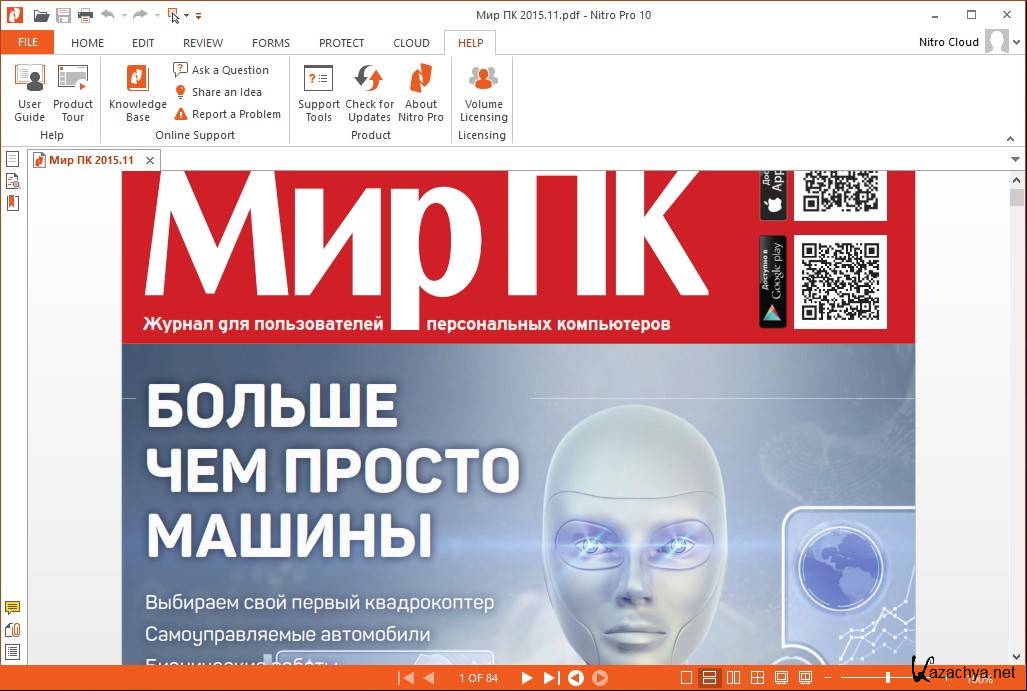Click Report a Problem
1027x691 pixels.
coord(227,114)
